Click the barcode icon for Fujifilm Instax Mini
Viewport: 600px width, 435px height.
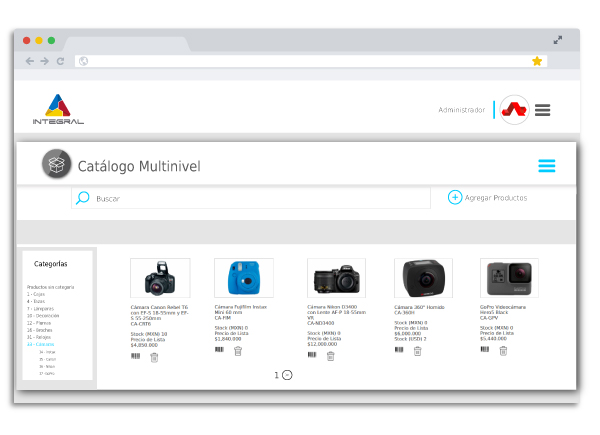click(x=219, y=350)
